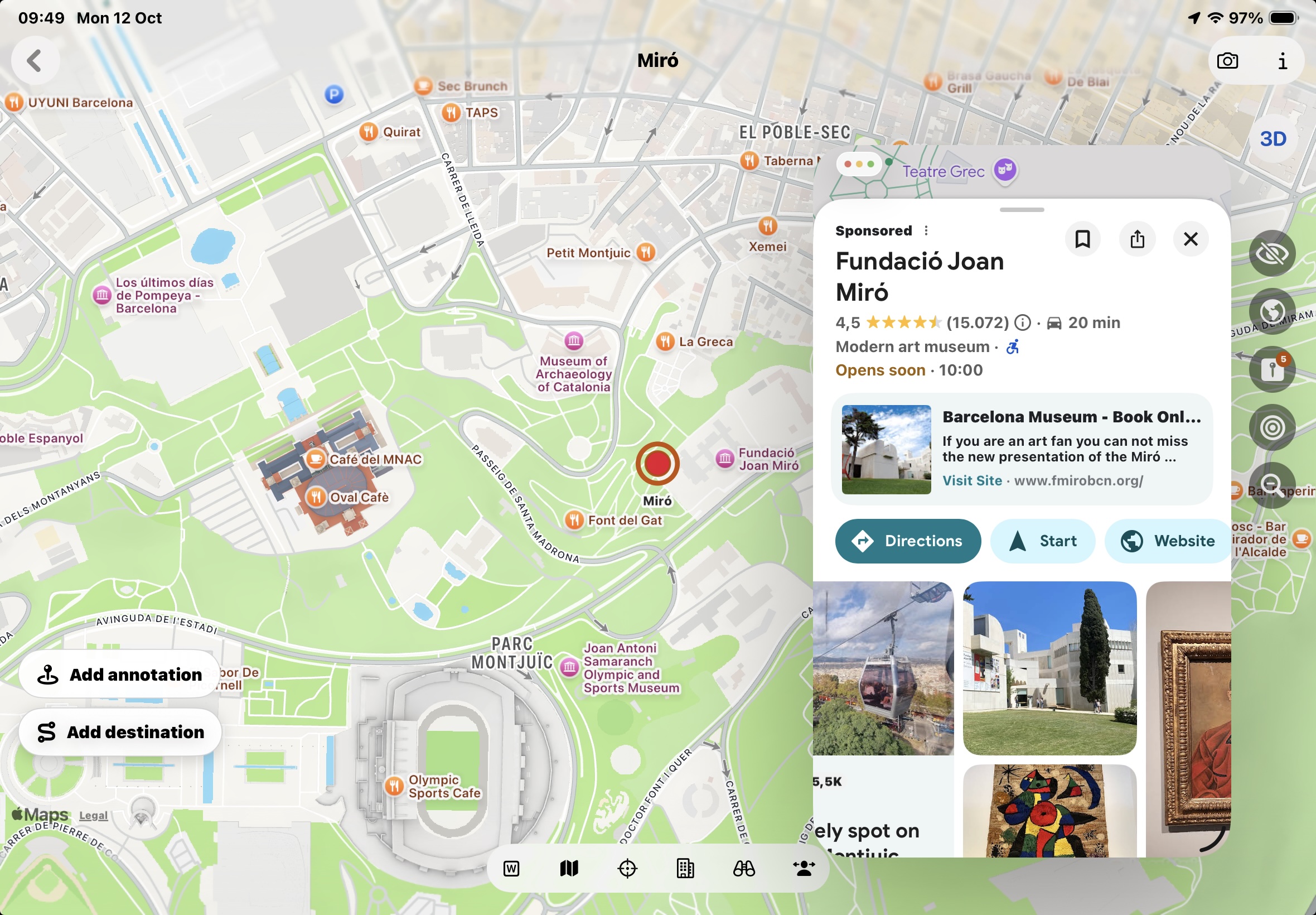Share the Fundació Joan Miró place
This screenshot has width=1316, height=915.
[1137, 239]
